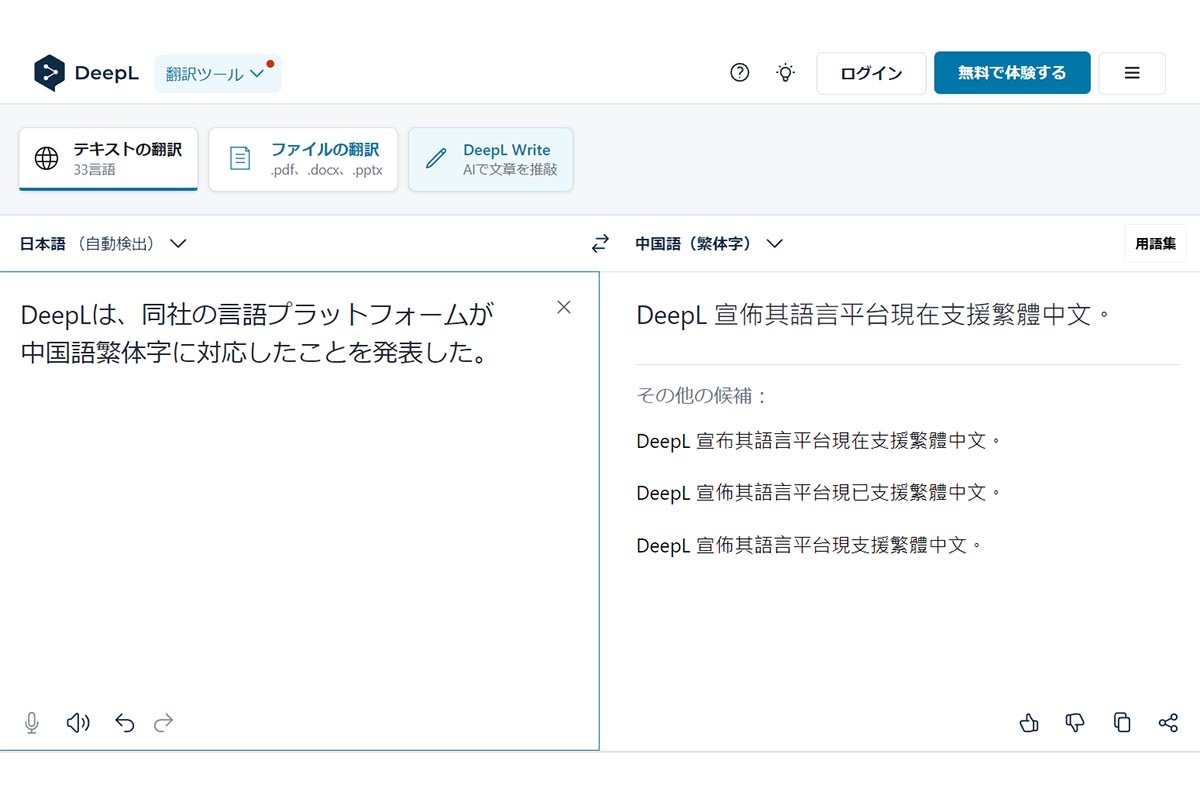Clear the input text with the X
The width and height of the screenshot is (1200, 800).
click(563, 307)
